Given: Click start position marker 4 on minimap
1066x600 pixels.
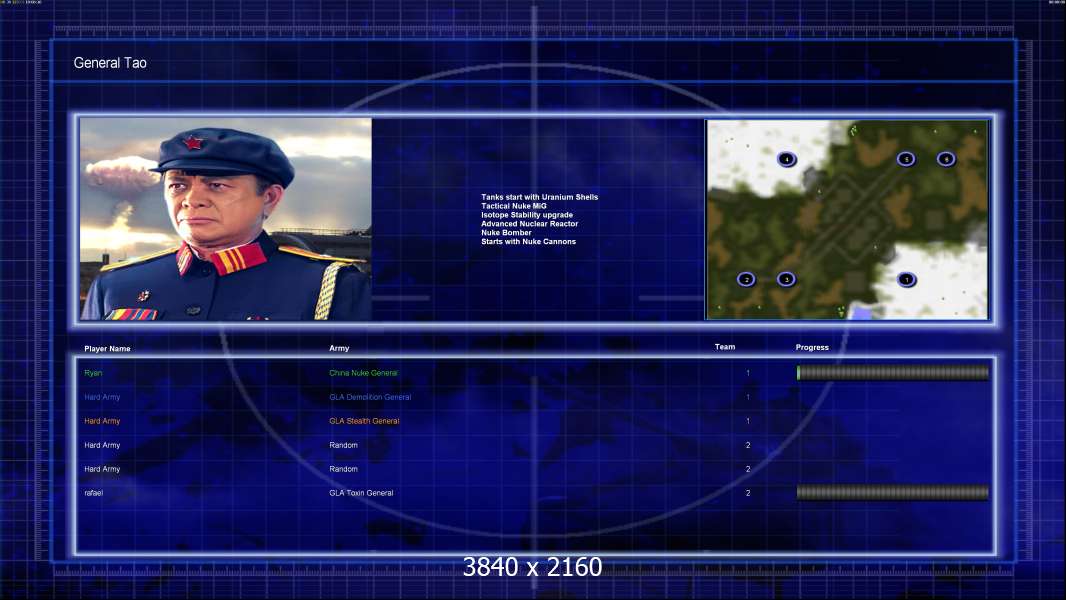Looking at the screenshot, I should (787, 159).
